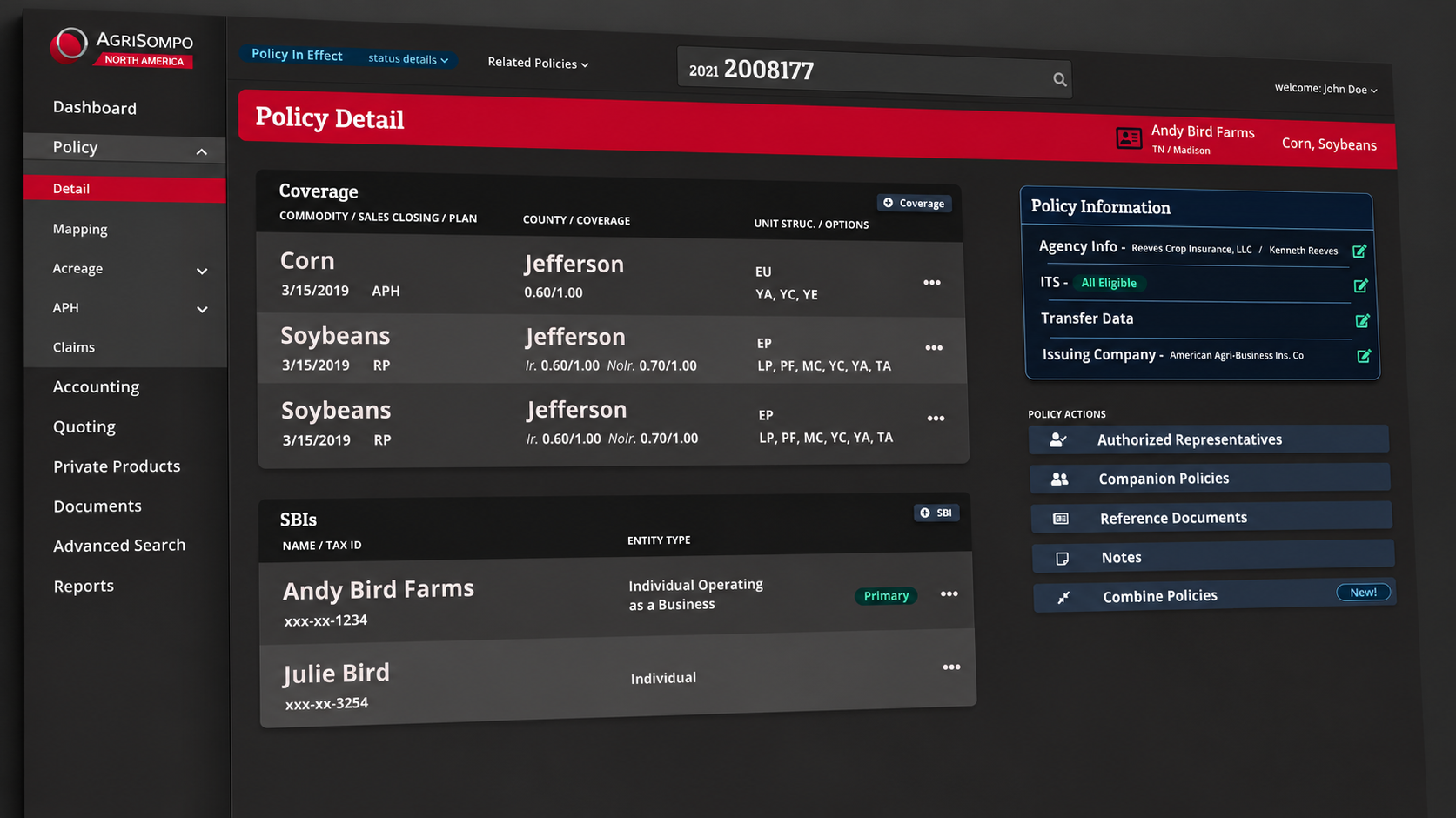Image resolution: width=1456 pixels, height=818 pixels.
Task: Edit Issuing Company pencil icon
Action: (x=1364, y=355)
